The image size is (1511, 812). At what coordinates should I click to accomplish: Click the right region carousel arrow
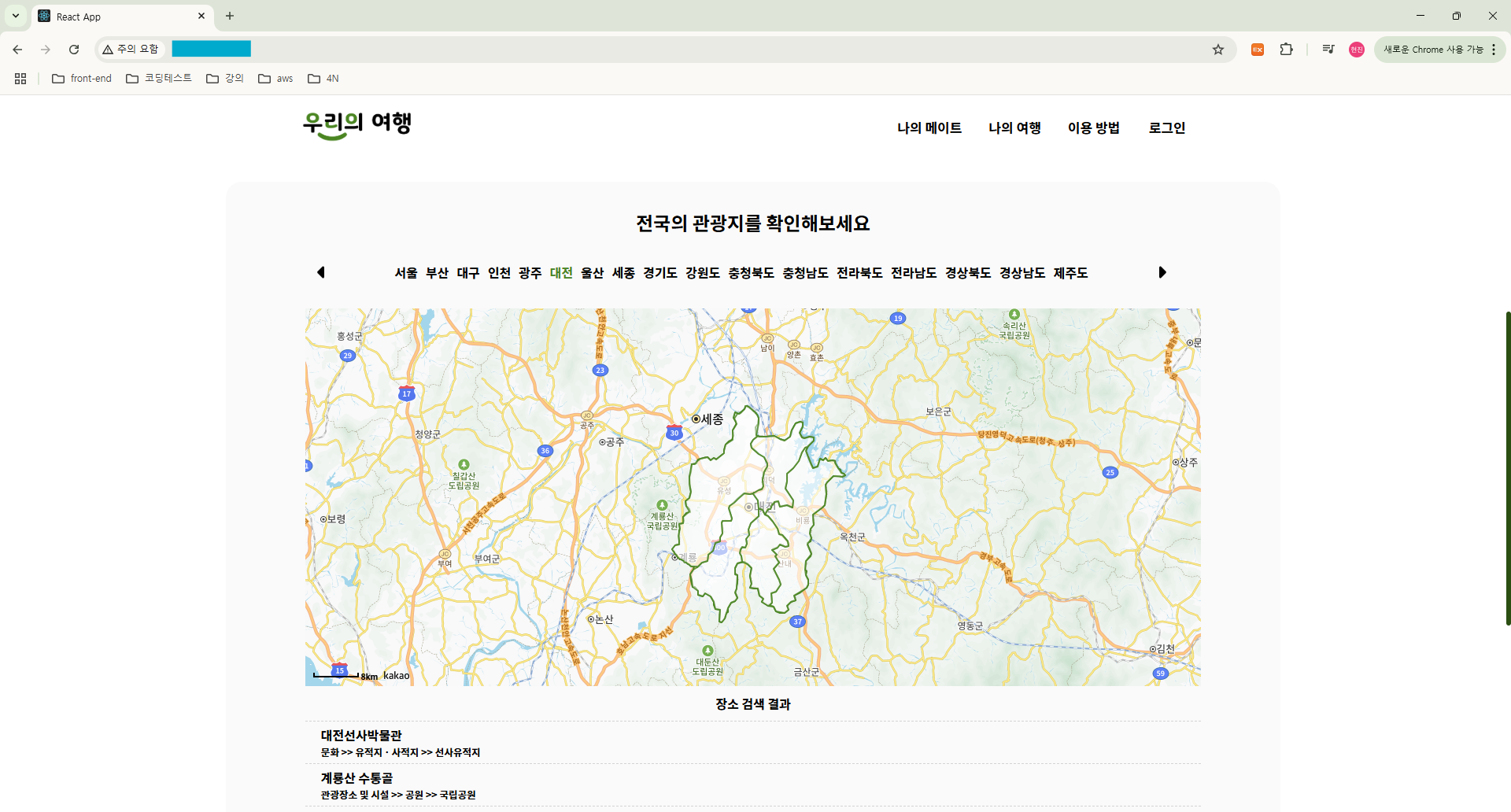click(x=1162, y=272)
